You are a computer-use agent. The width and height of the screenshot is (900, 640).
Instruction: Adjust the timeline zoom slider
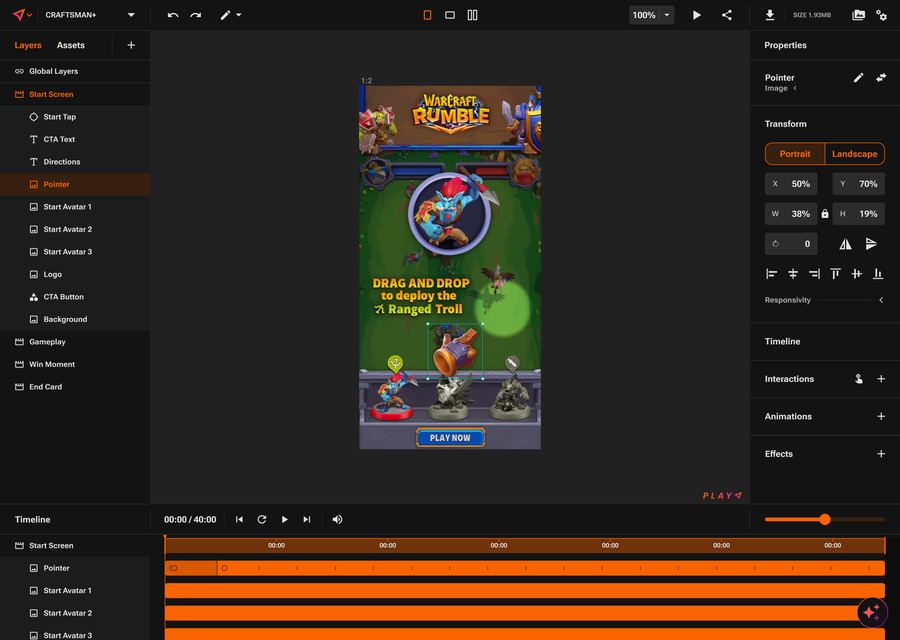coord(825,519)
